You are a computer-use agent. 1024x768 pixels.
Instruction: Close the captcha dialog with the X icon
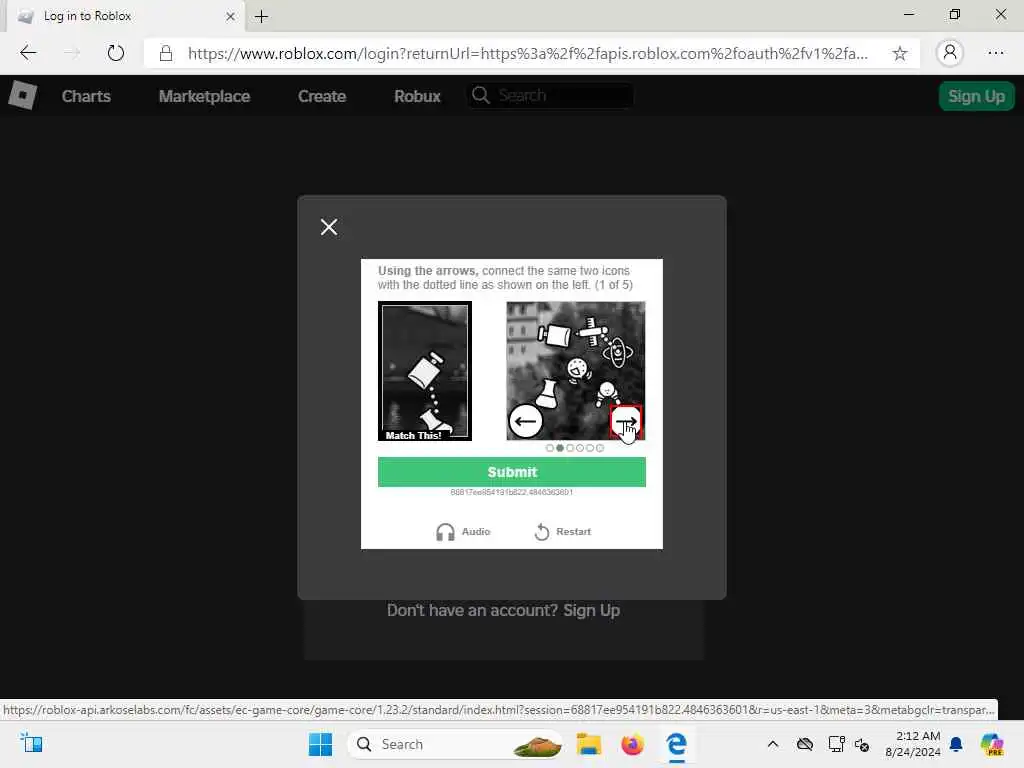328,227
